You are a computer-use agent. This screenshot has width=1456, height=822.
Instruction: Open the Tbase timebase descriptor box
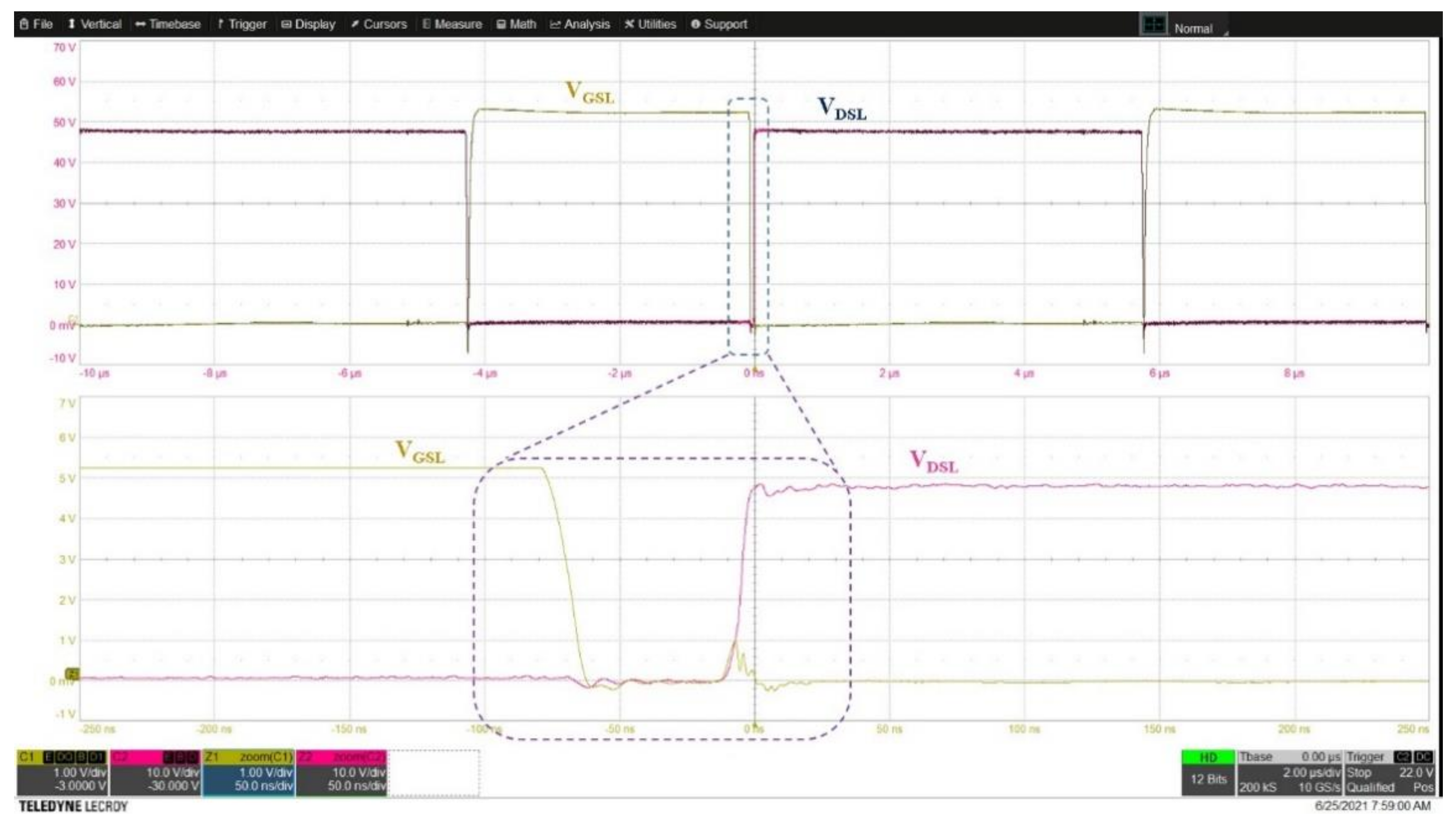pos(1290,773)
